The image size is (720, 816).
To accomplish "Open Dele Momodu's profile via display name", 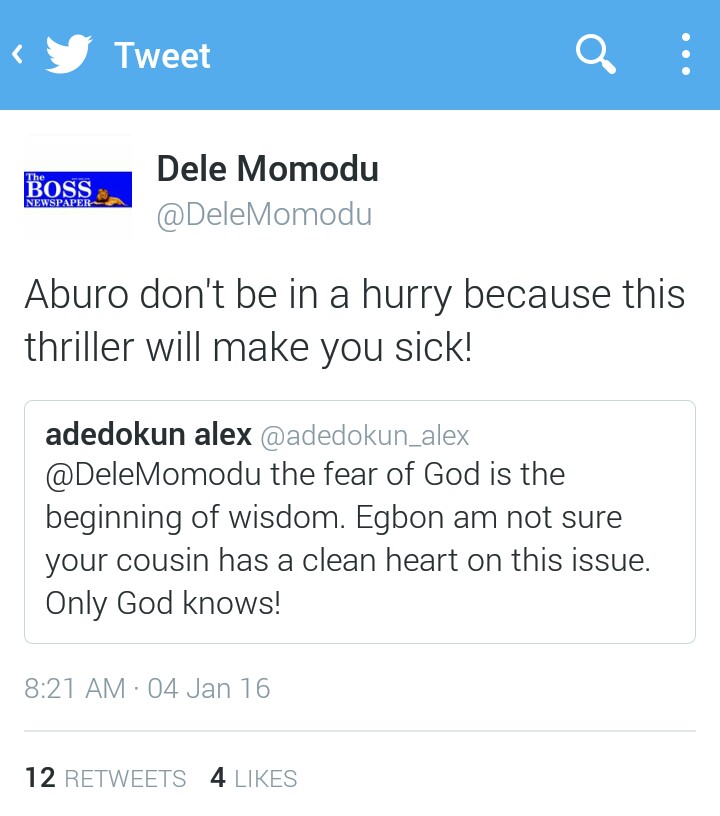I will (x=267, y=169).
